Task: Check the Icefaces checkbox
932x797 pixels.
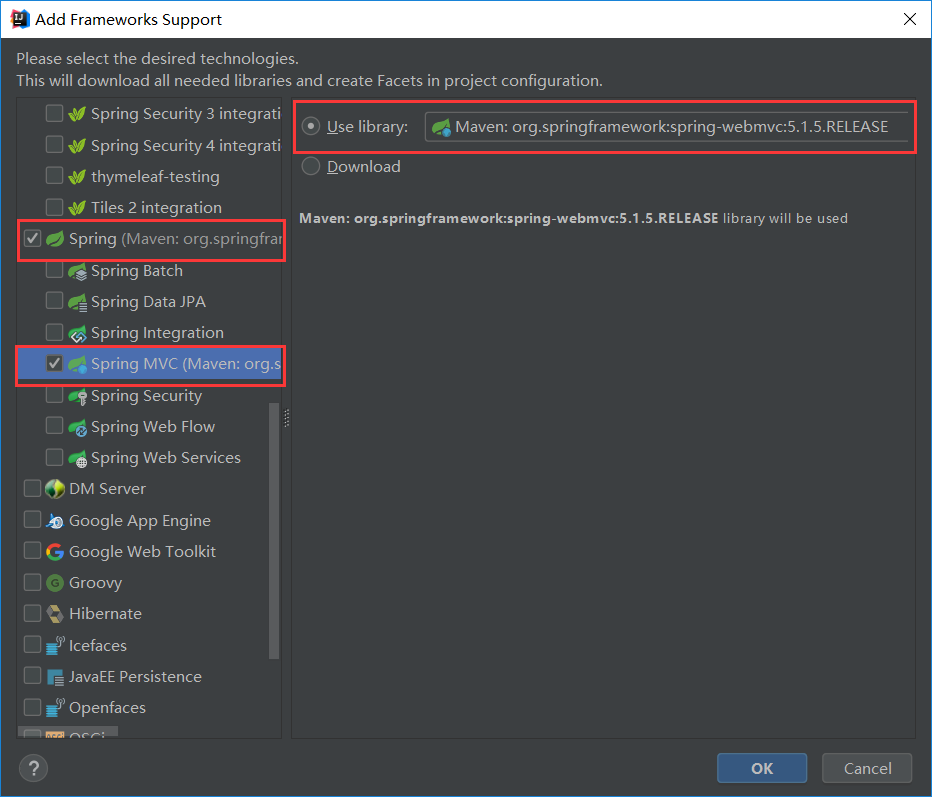Action: coord(32,644)
